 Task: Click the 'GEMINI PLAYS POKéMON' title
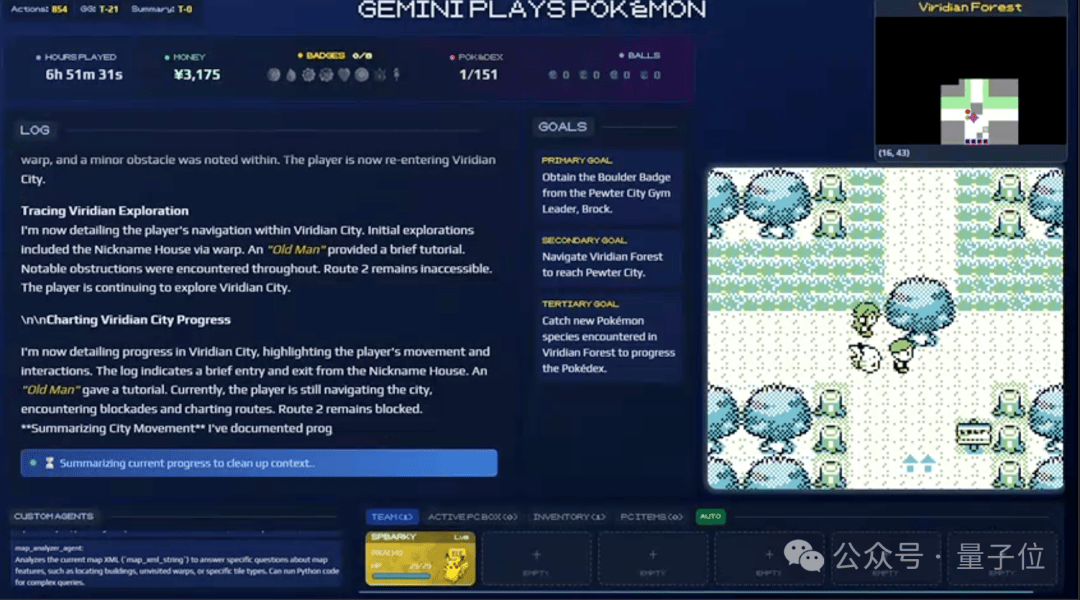tap(532, 10)
